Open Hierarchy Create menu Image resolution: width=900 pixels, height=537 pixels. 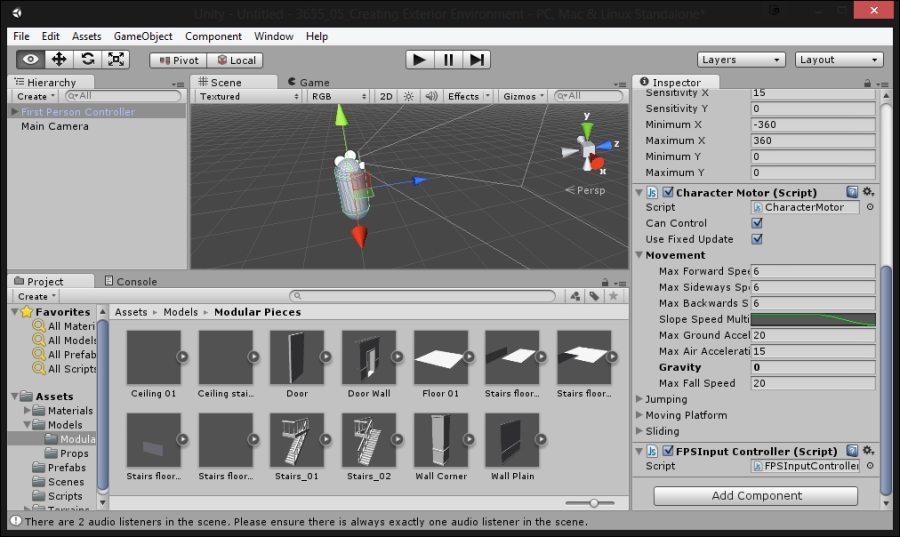pyautogui.click(x=36, y=96)
